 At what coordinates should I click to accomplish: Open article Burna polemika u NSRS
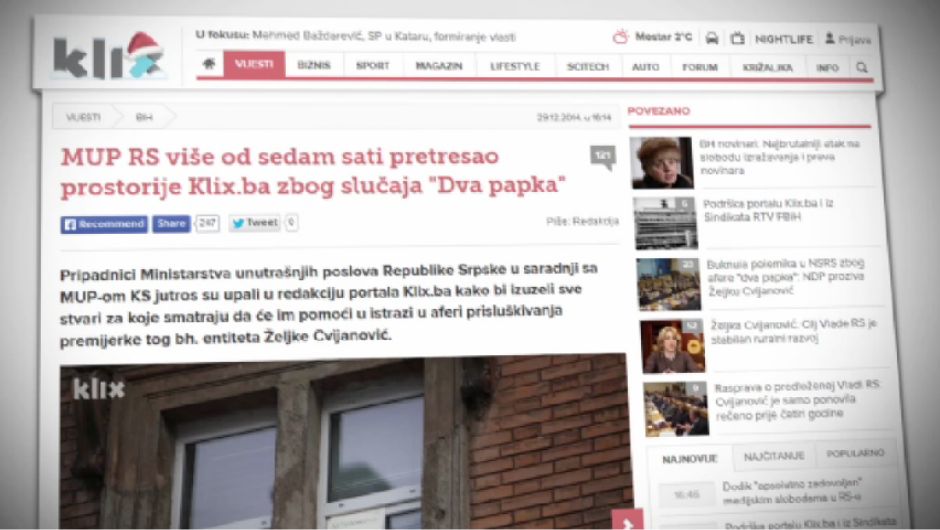[785, 278]
